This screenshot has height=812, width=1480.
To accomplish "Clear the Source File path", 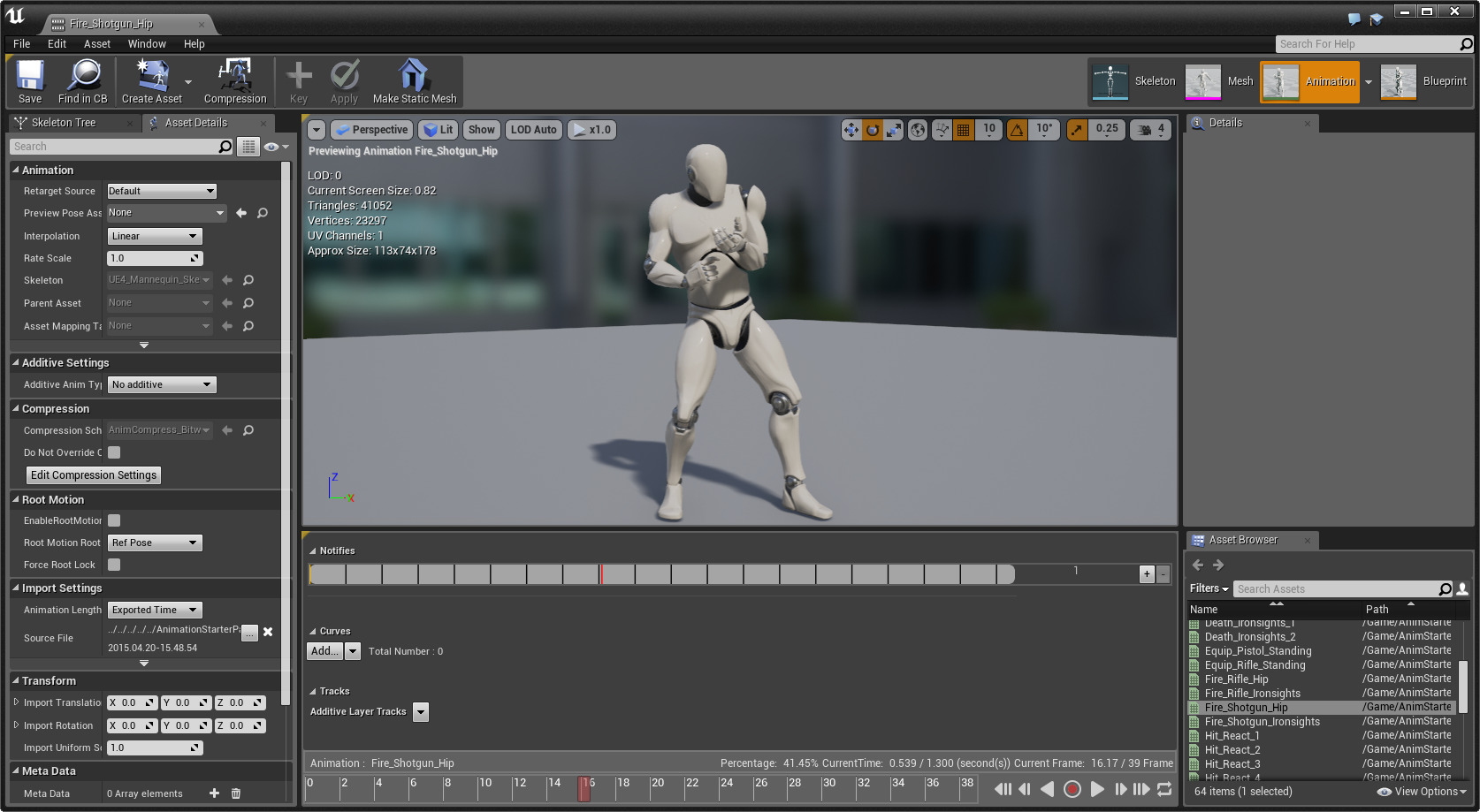I will point(268,632).
